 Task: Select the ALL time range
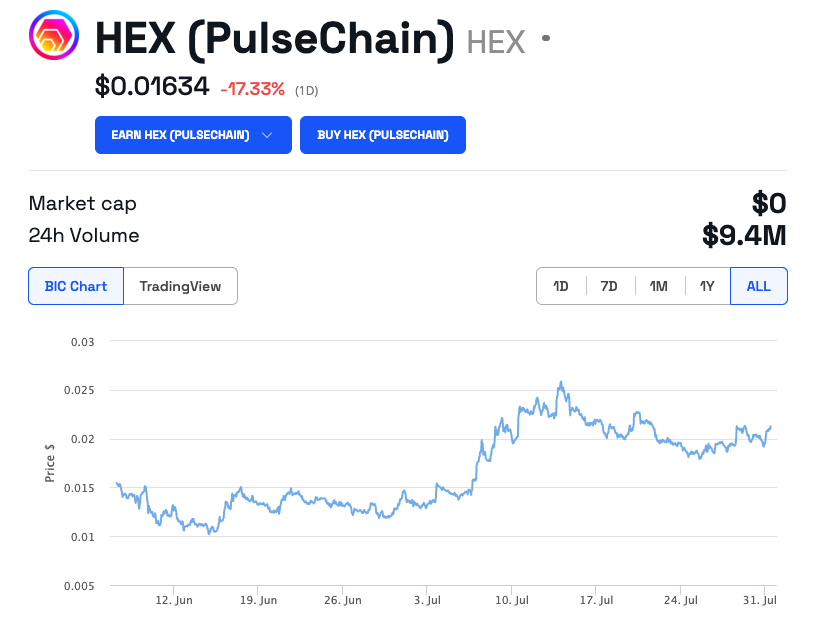click(x=759, y=286)
